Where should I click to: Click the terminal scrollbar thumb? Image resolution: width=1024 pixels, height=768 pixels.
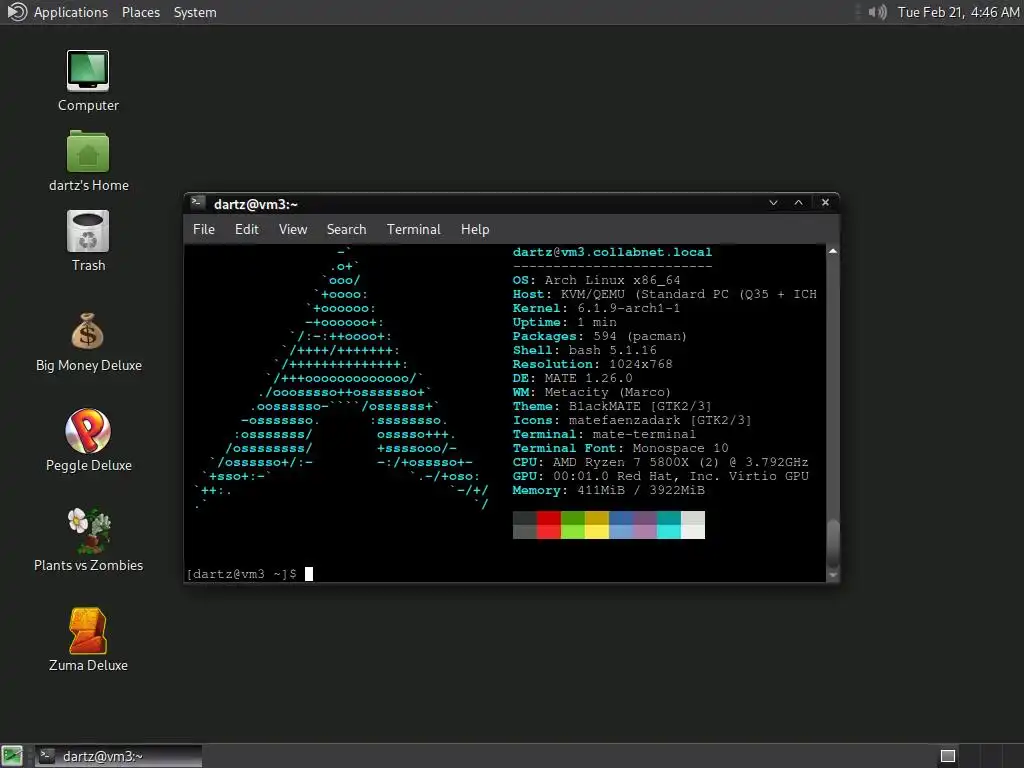833,543
